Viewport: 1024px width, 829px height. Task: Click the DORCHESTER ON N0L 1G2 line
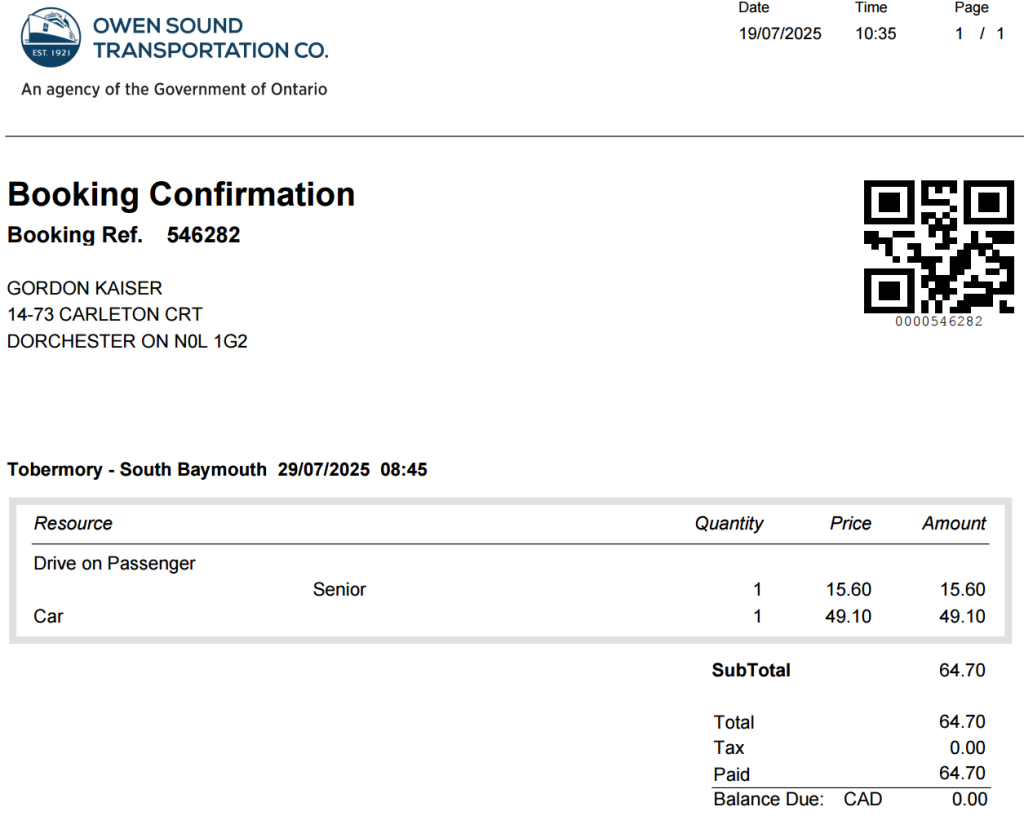[x=127, y=342]
